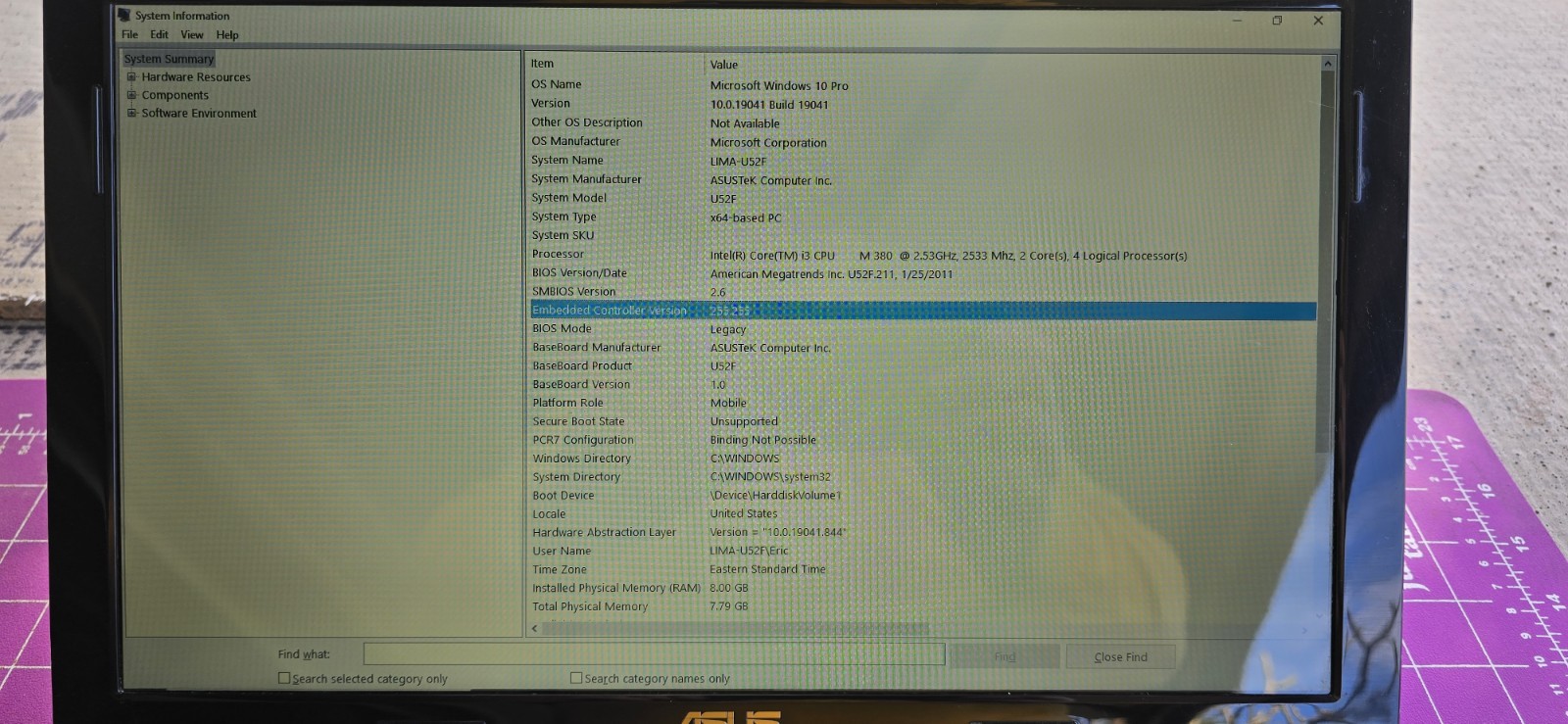
Task: Open the Help menu
Action: tap(227, 35)
